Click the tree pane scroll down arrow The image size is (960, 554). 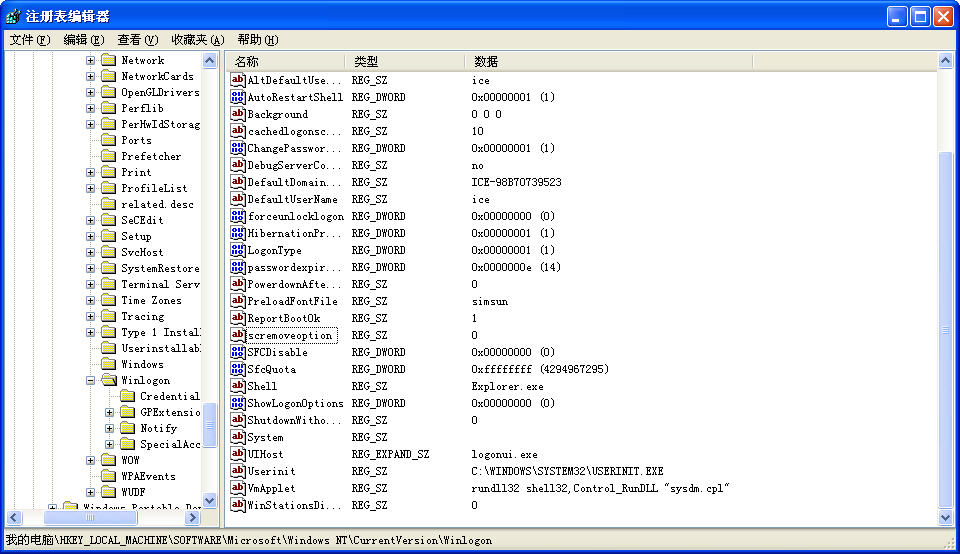(x=209, y=501)
